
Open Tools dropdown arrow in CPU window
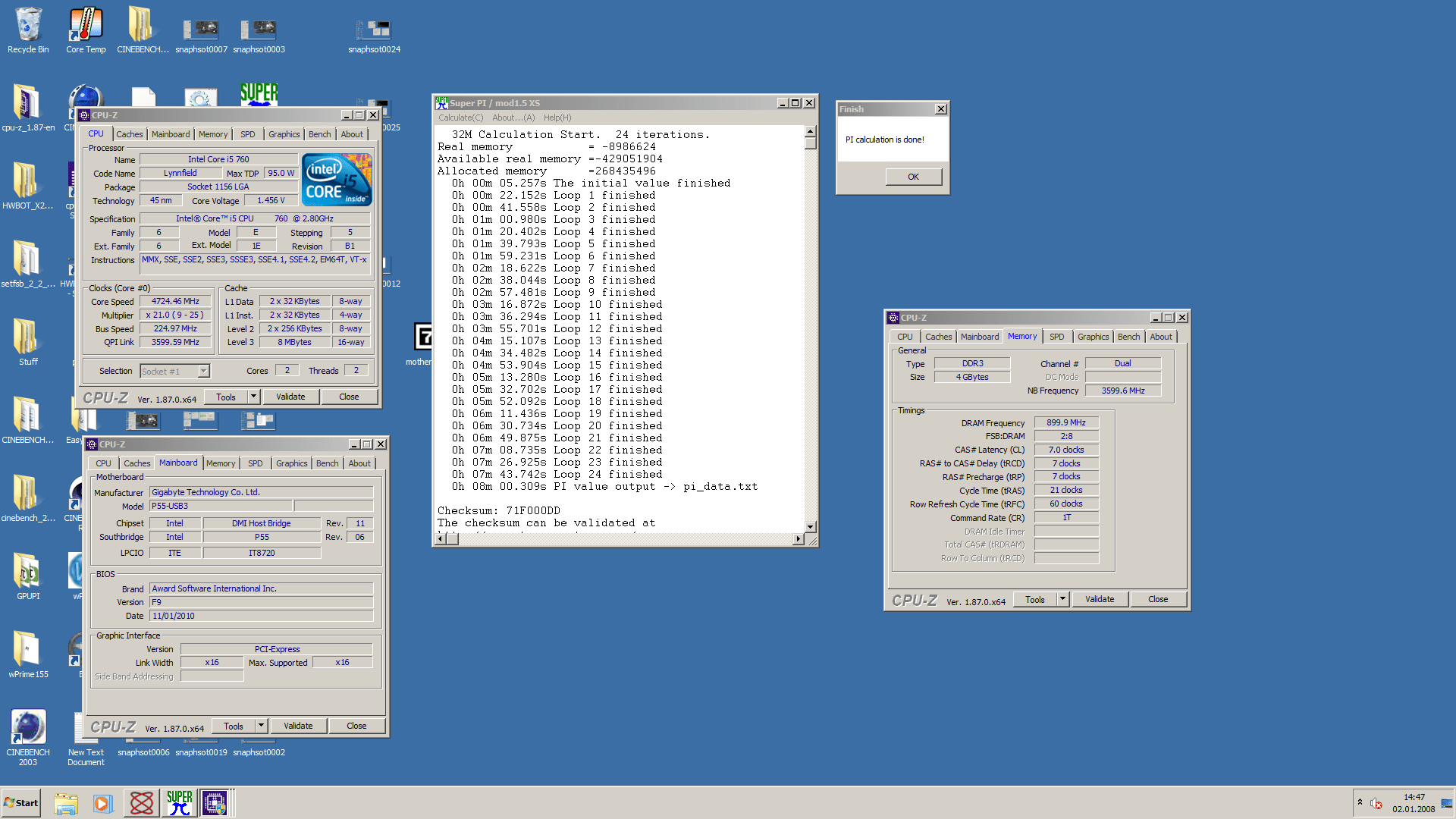pyautogui.click(x=253, y=397)
